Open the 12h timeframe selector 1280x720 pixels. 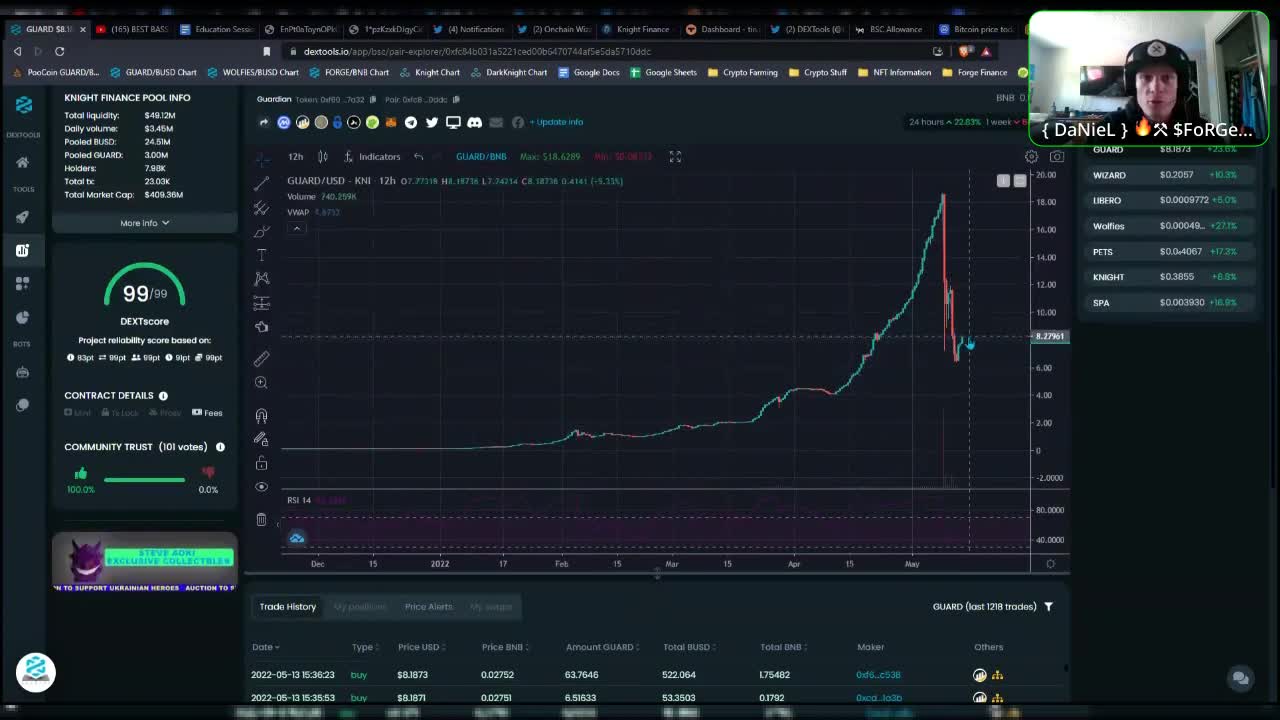[295, 156]
